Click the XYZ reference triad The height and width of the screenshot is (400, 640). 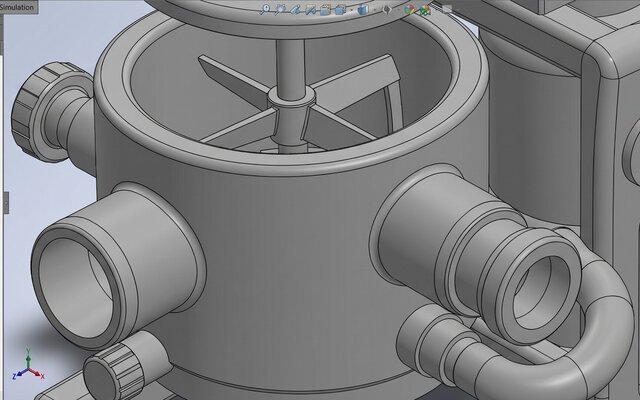28,365
